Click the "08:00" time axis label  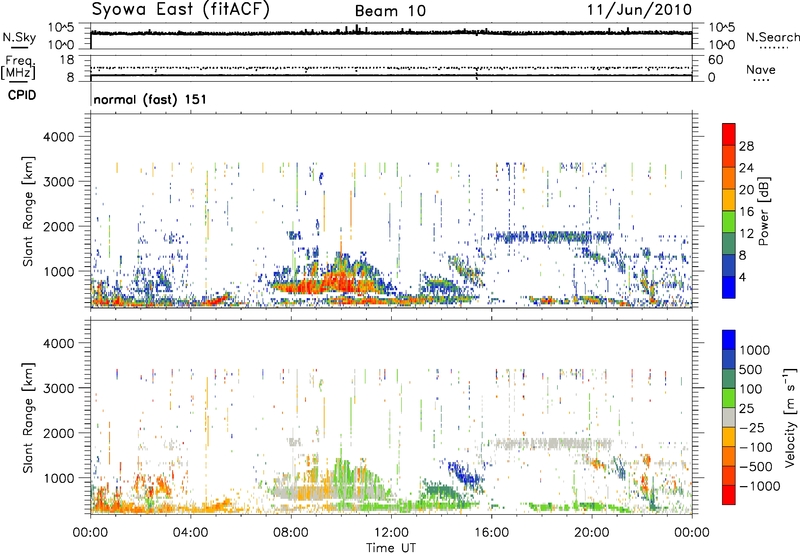coord(291,532)
